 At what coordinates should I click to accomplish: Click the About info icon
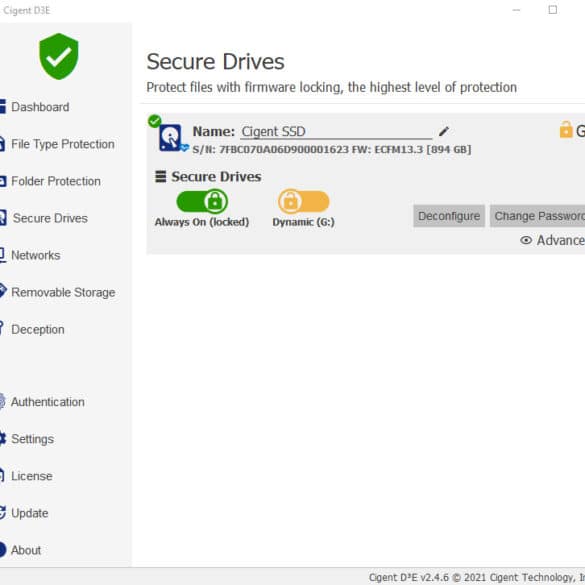[x=3, y=550]
